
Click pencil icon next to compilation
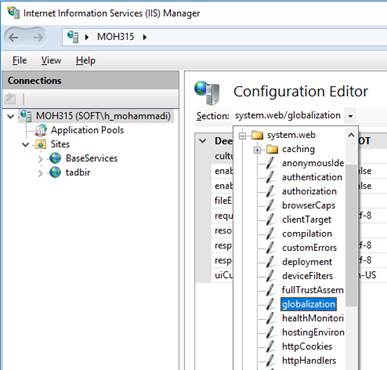[x=271, y=233]
